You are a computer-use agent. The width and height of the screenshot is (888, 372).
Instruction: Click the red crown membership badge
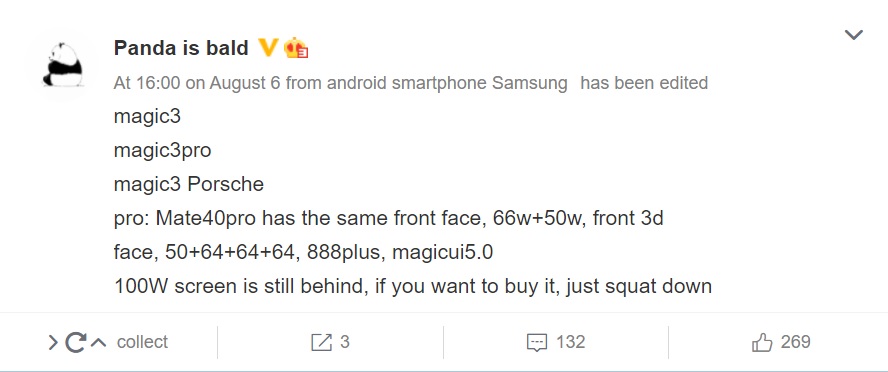[x=296, y=48]
